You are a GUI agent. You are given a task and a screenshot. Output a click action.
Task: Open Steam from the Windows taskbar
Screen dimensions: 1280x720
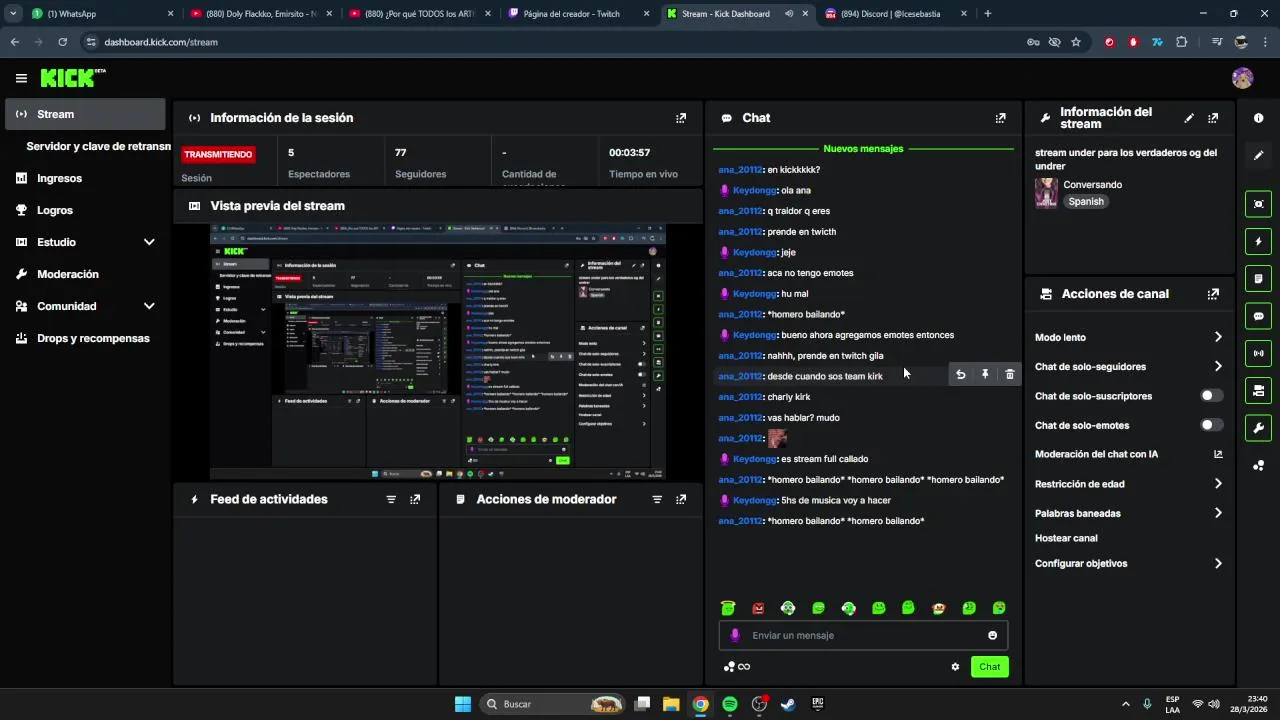788,704
